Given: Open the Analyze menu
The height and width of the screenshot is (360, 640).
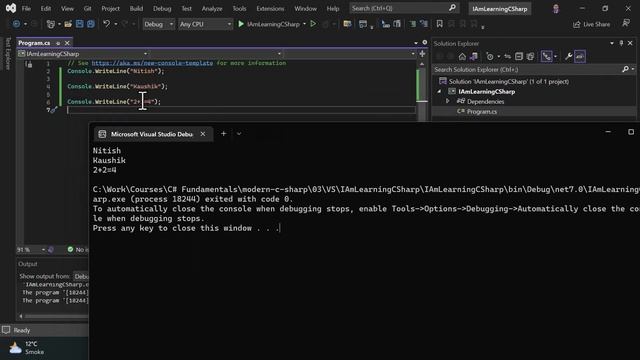Looking at the screenshot, I should [212, 8].
